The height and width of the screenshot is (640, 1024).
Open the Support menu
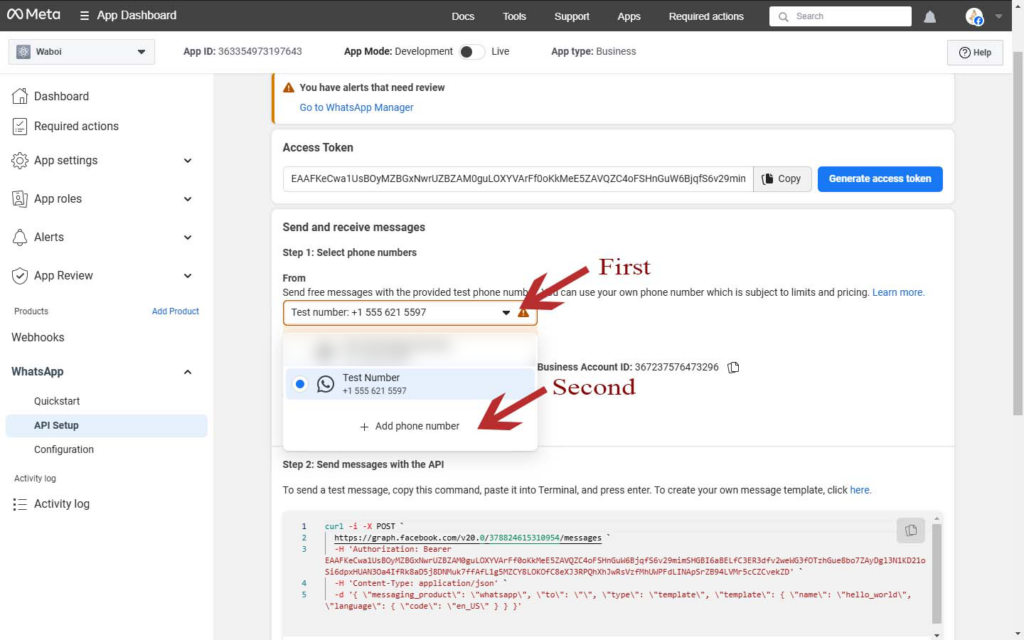(571, 16)
